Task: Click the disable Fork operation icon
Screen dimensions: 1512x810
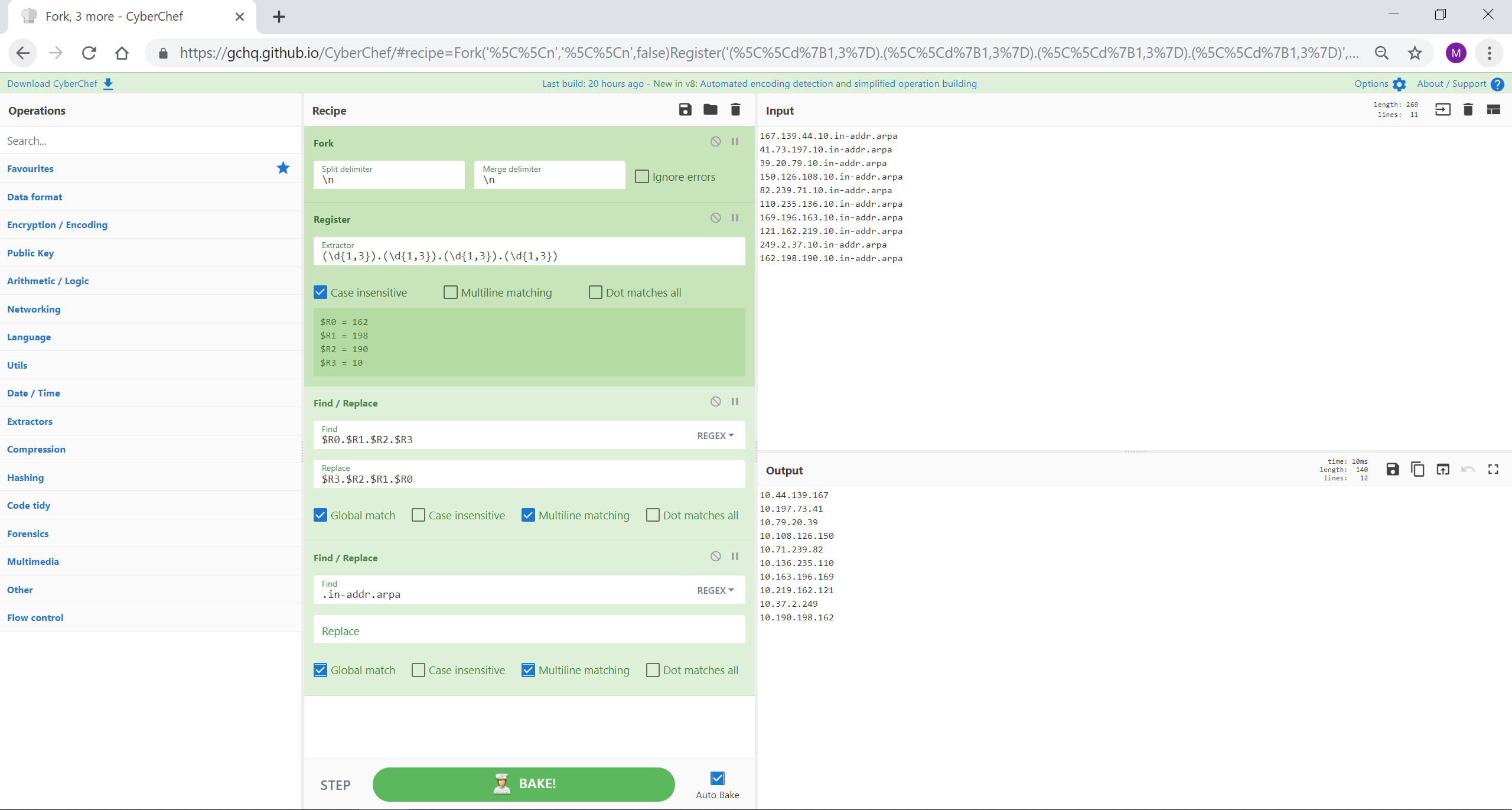Action: [x=715, y=141]
